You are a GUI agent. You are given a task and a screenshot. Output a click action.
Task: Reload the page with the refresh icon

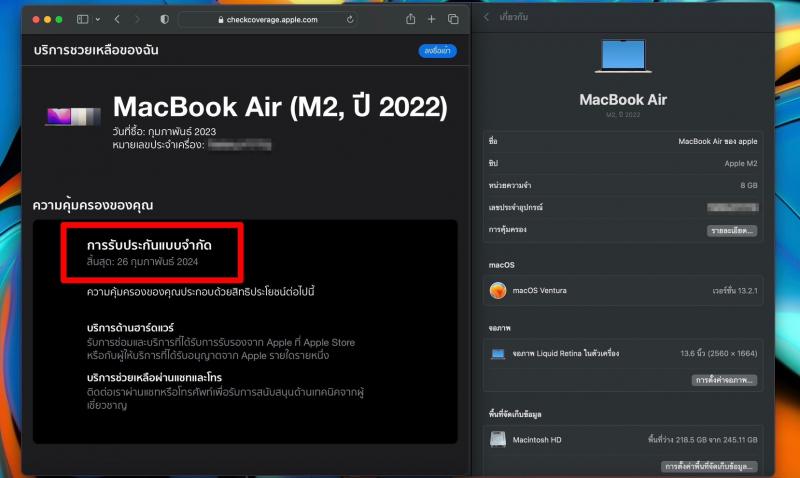coord(350,19)
